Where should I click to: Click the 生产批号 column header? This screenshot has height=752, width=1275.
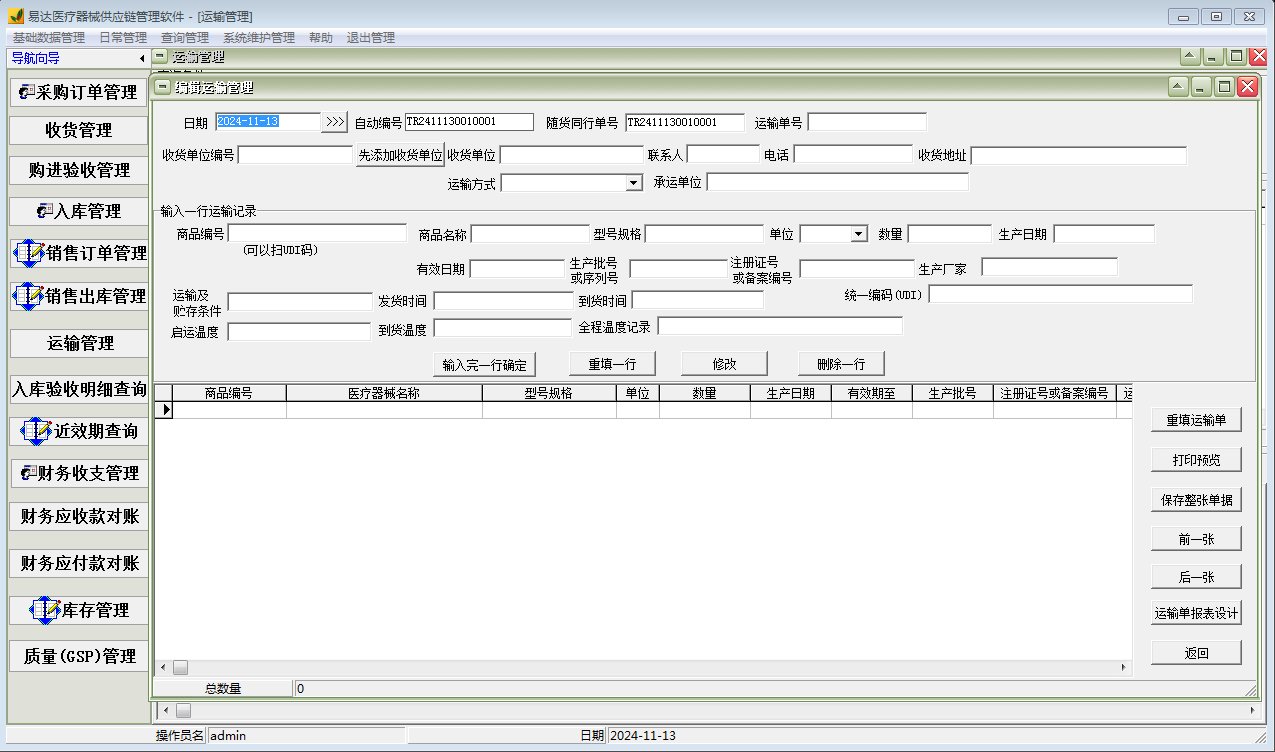pos(952,393)
